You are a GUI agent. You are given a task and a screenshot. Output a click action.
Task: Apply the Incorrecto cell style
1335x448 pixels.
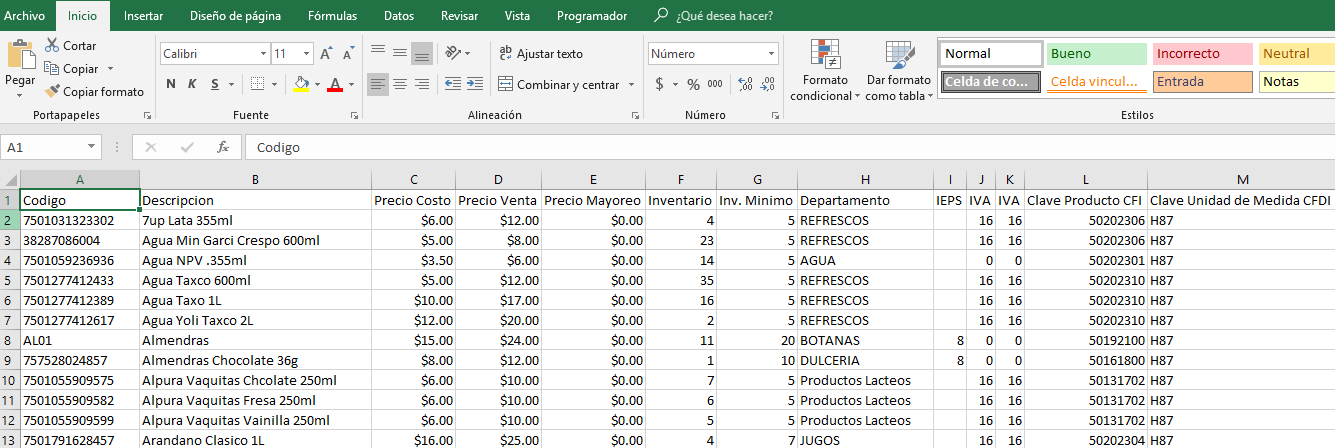[1202, 54]
